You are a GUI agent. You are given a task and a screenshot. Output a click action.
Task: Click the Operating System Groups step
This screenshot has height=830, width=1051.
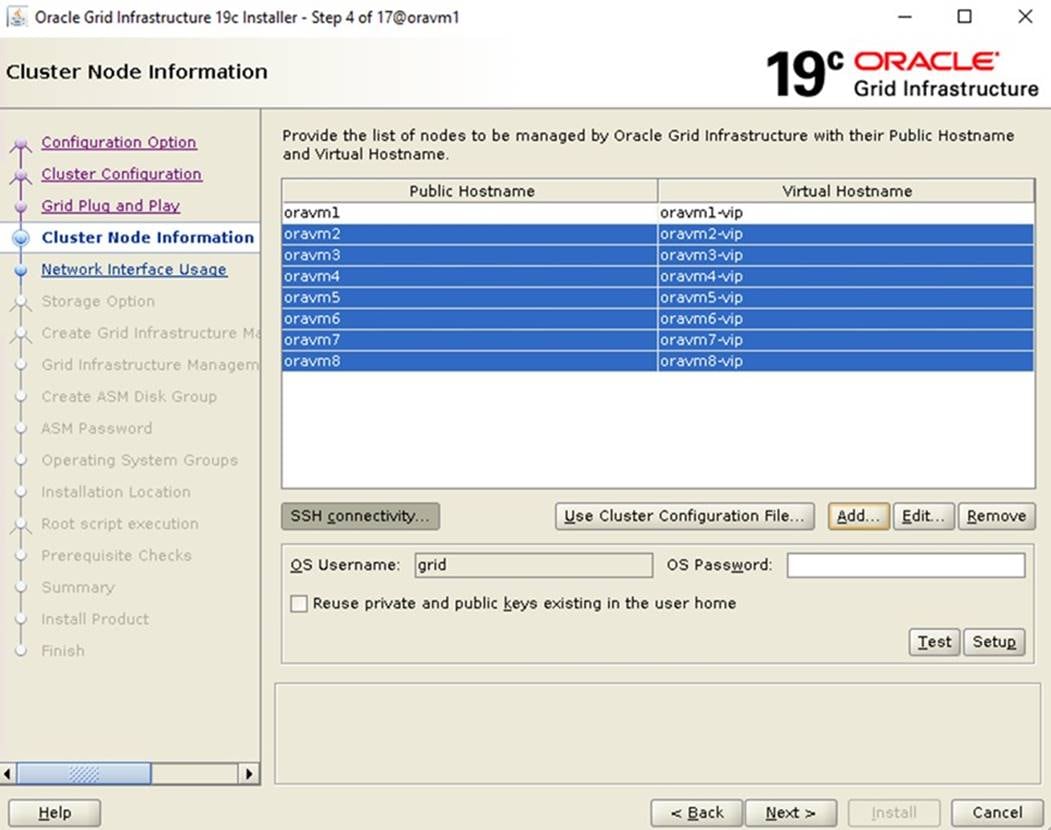(139, 460)
